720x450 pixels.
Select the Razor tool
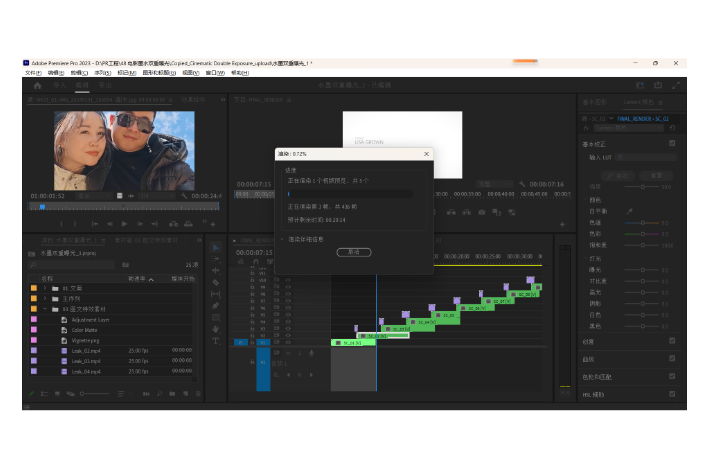coord(215,282)
